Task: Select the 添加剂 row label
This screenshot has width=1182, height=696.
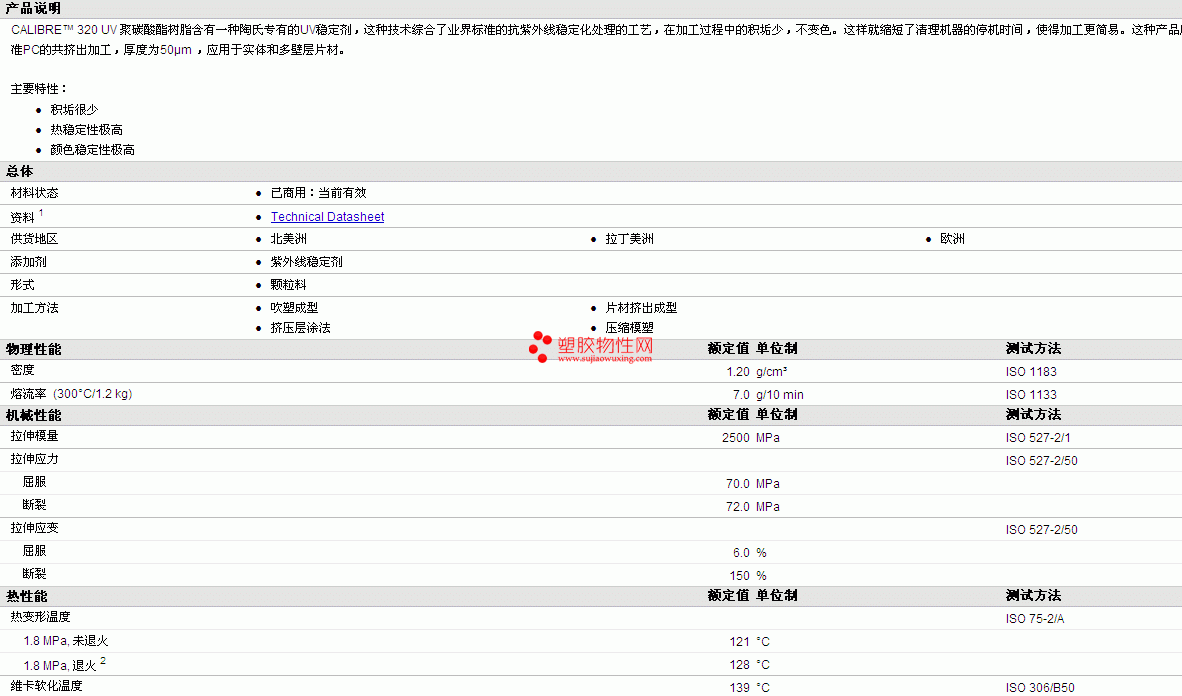Action: [28, 262]
